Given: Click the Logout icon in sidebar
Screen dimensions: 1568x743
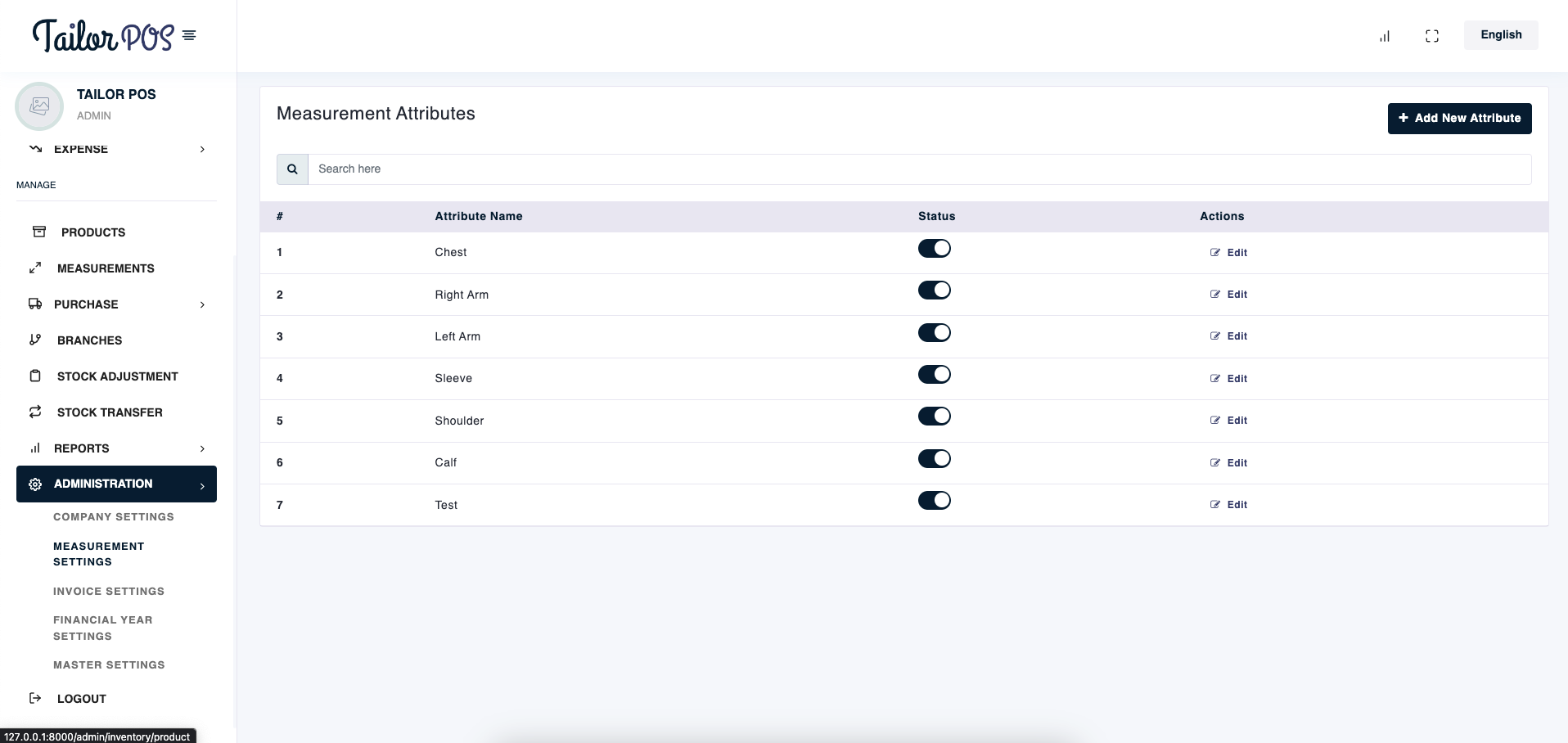Looking at the screenshot, I should (x=35, y=699).
